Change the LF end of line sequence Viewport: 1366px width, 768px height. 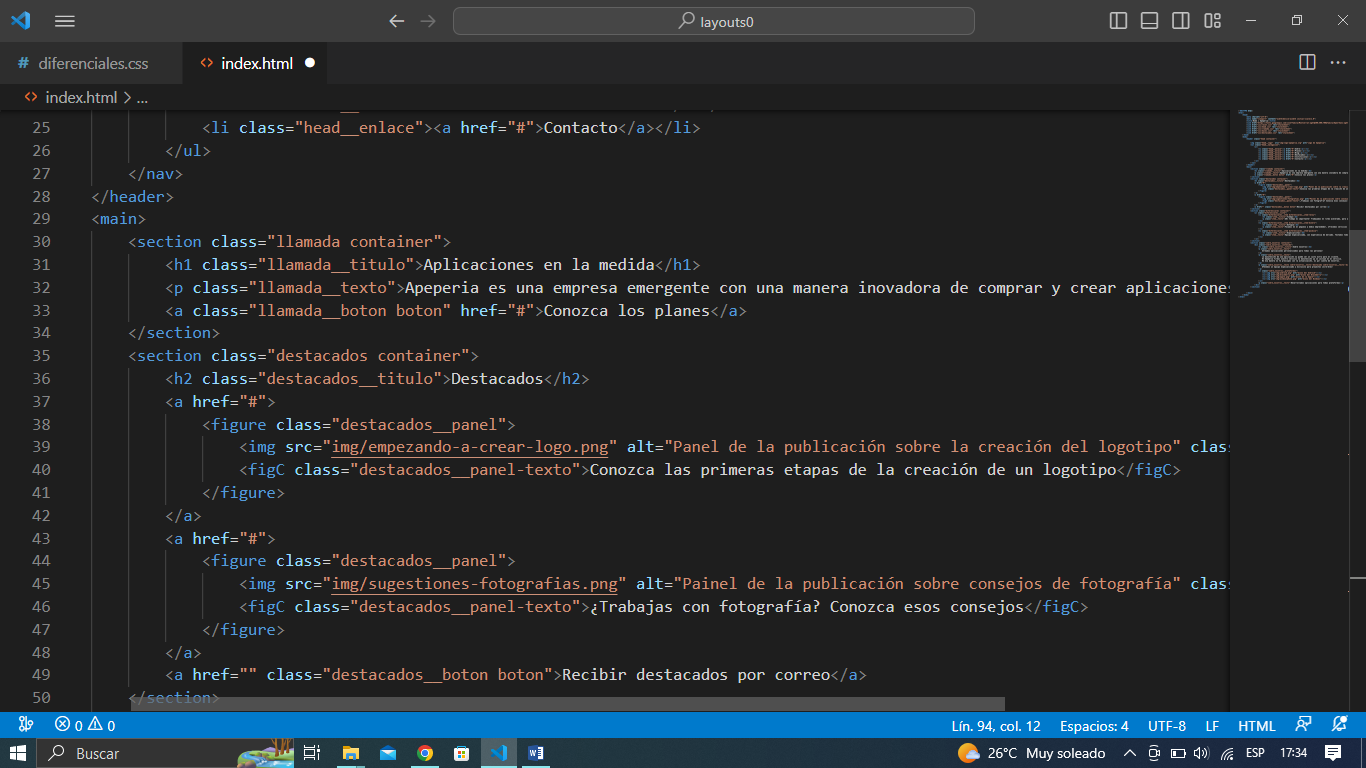point(1212,726)
